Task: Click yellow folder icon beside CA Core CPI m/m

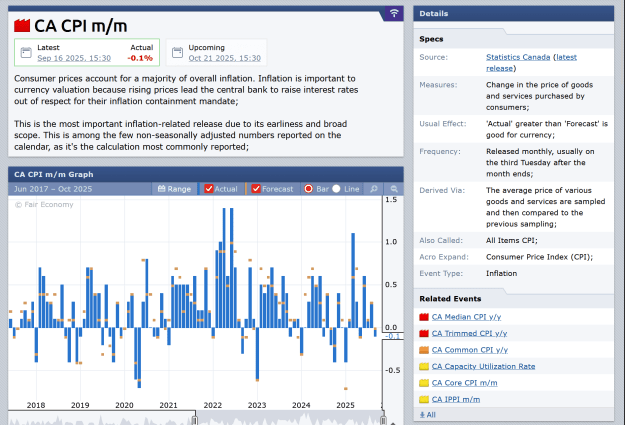Action: (x=424, y=383)
